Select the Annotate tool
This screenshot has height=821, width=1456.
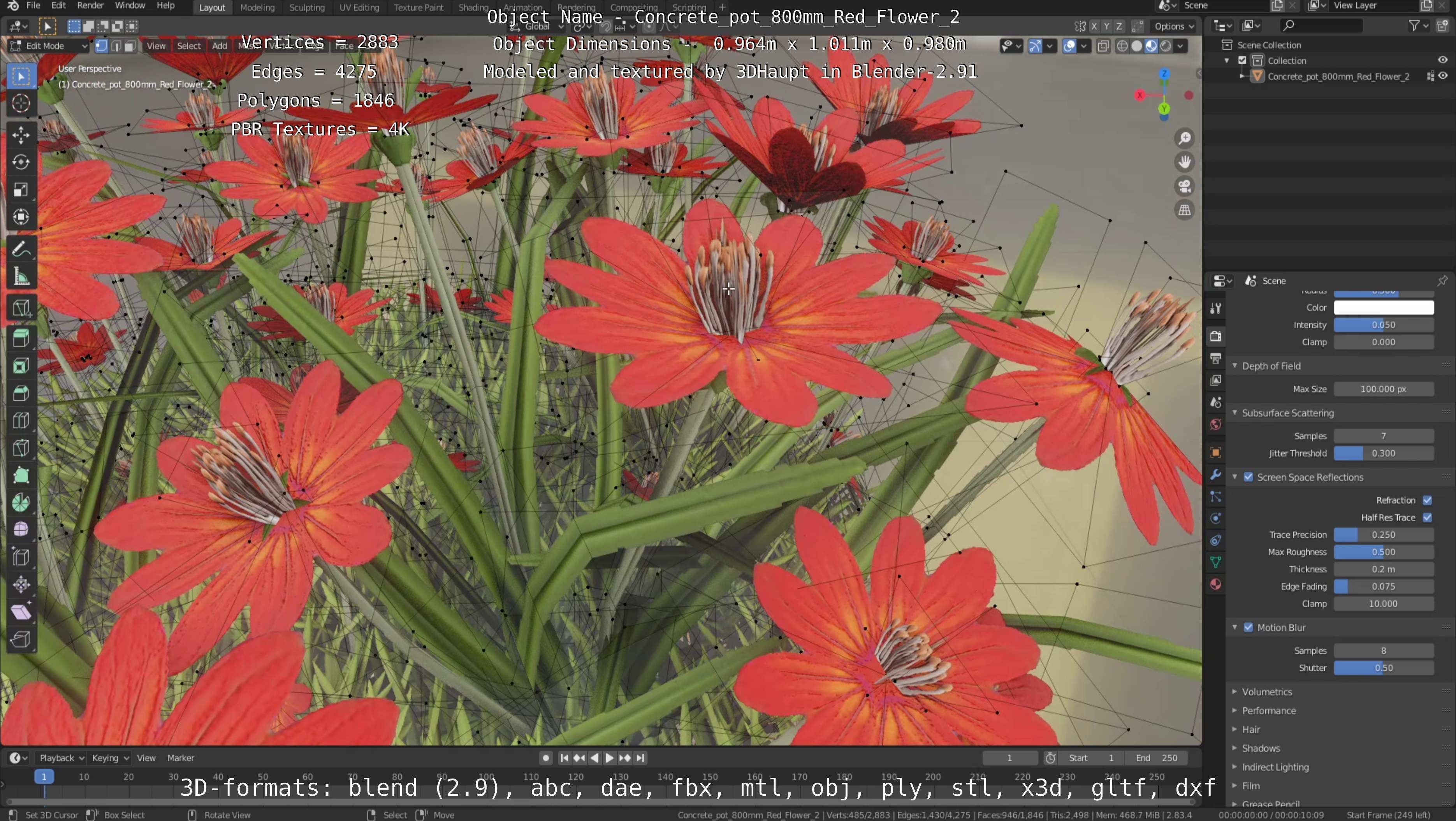point(21,249)
